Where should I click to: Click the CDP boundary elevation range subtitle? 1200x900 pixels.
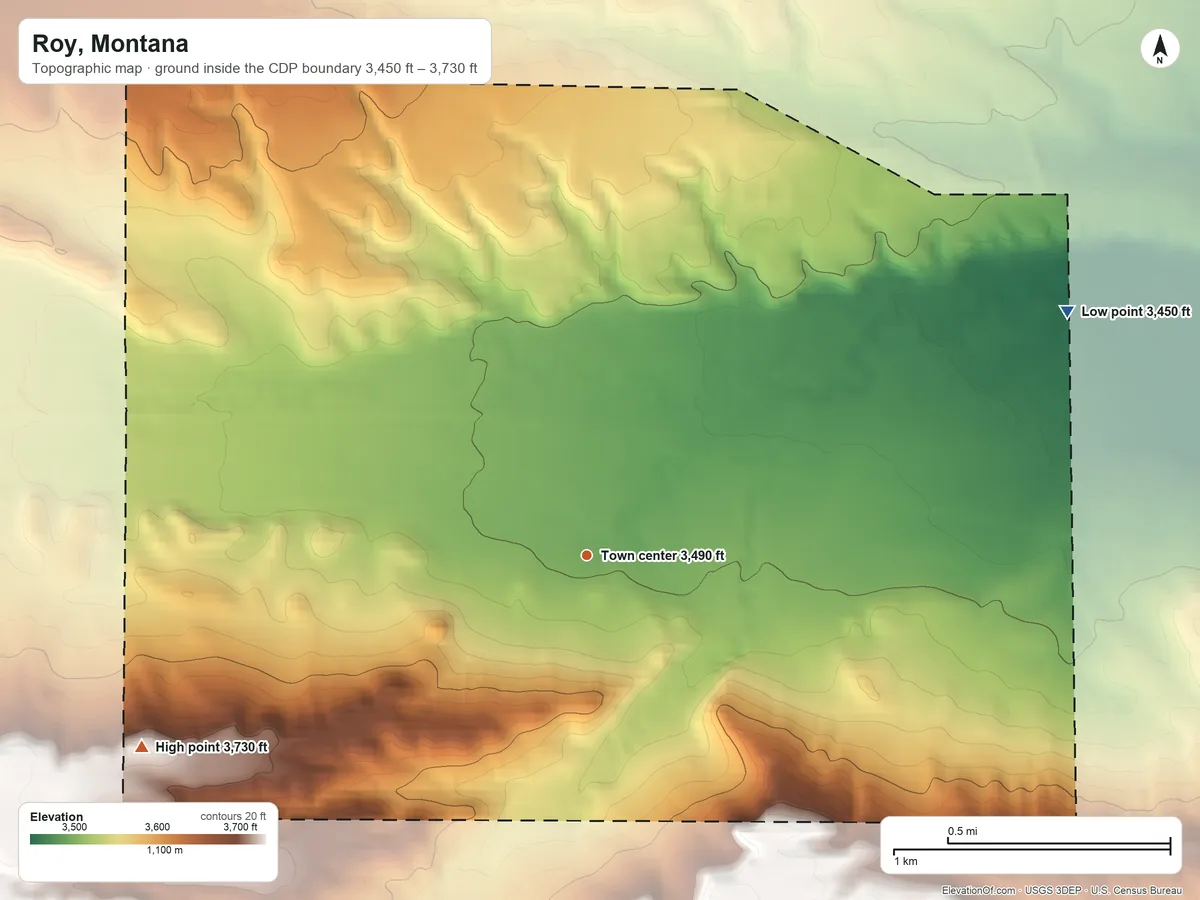tap(254, 70)
